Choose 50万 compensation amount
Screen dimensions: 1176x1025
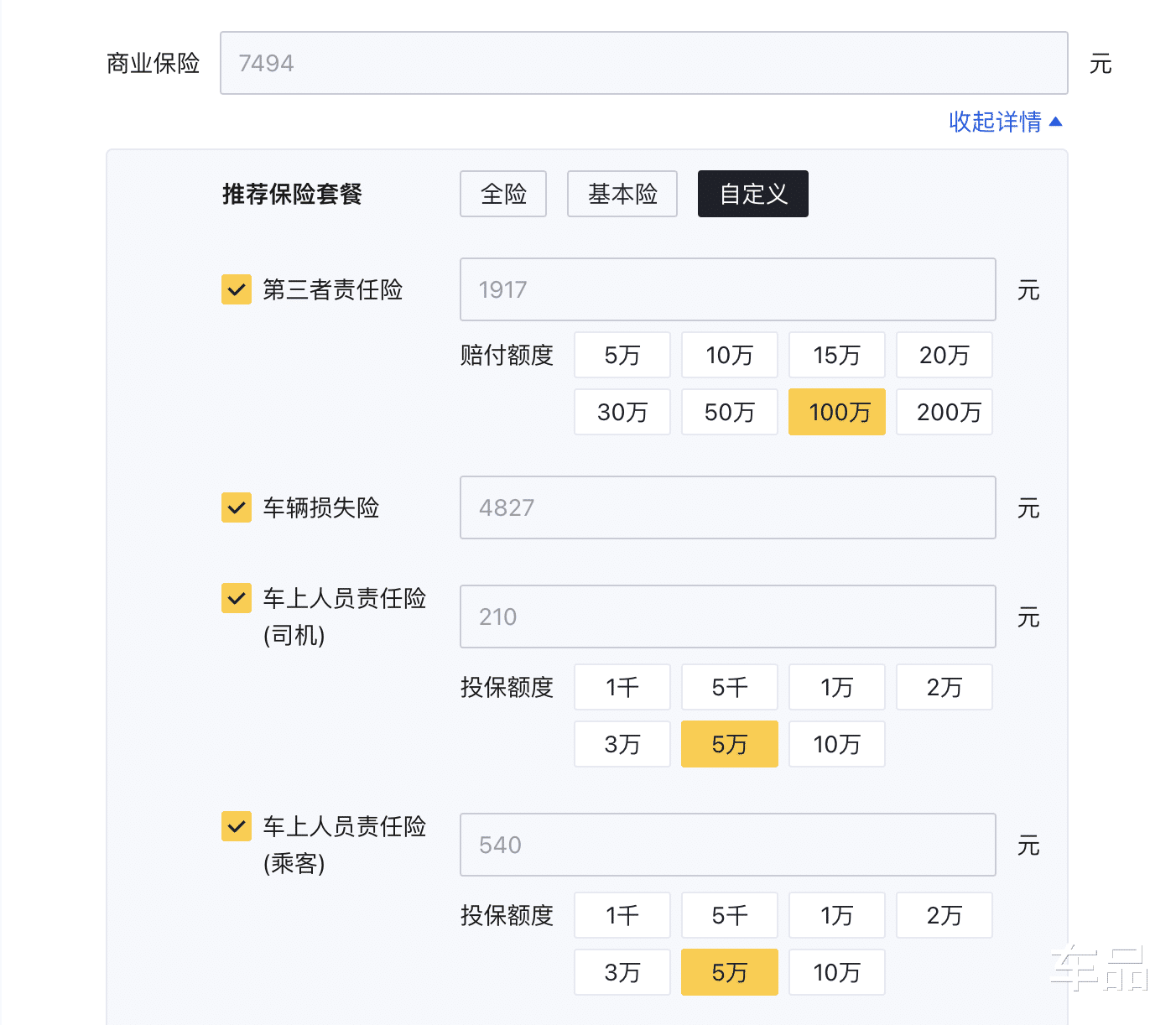[x=730, y=412]
